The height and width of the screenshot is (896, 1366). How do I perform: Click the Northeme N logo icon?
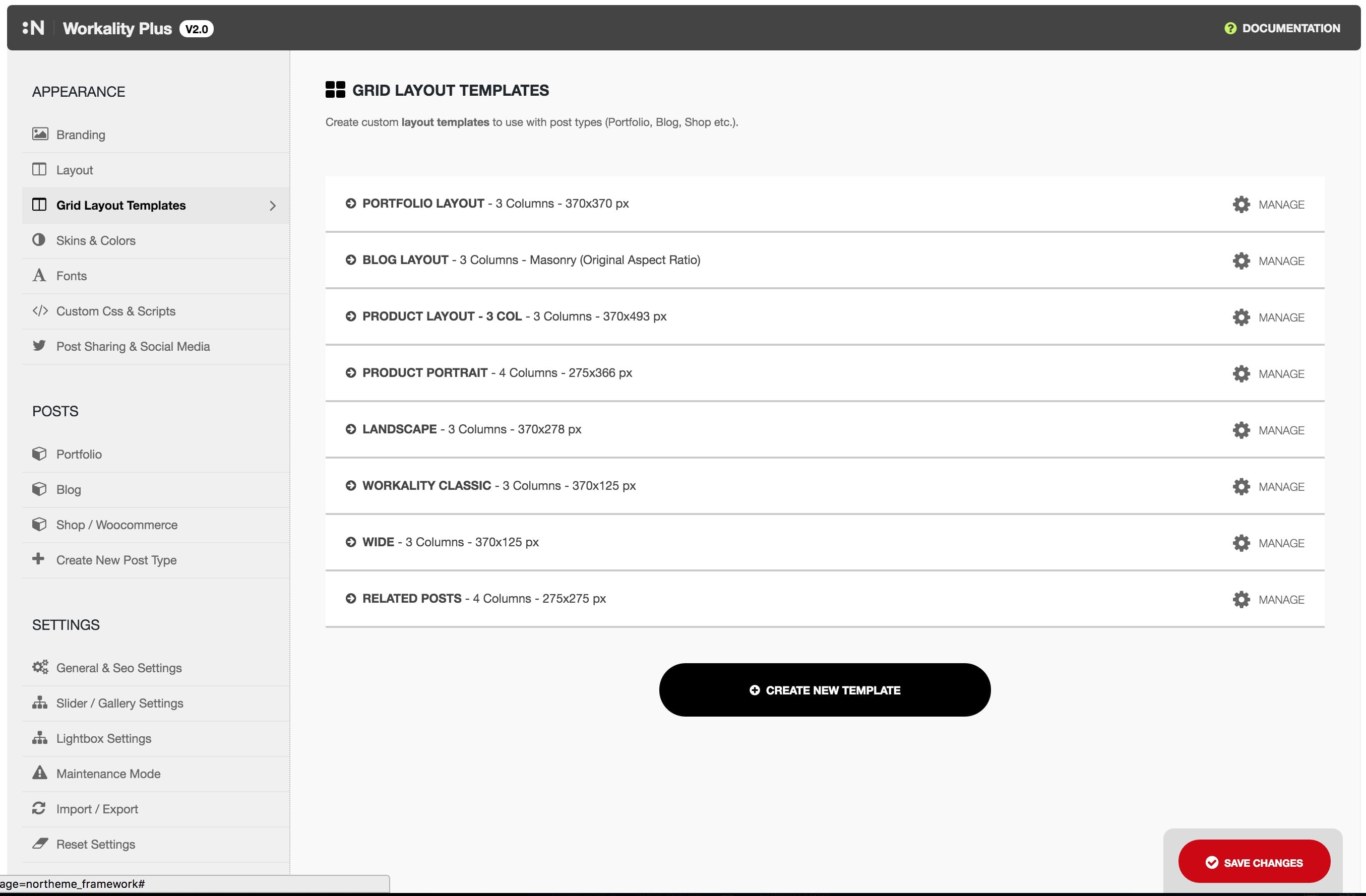tap(33, 28)
